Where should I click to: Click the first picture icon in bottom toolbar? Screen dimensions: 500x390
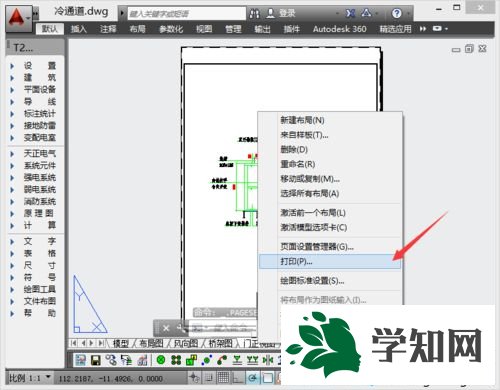pos(80,360)
